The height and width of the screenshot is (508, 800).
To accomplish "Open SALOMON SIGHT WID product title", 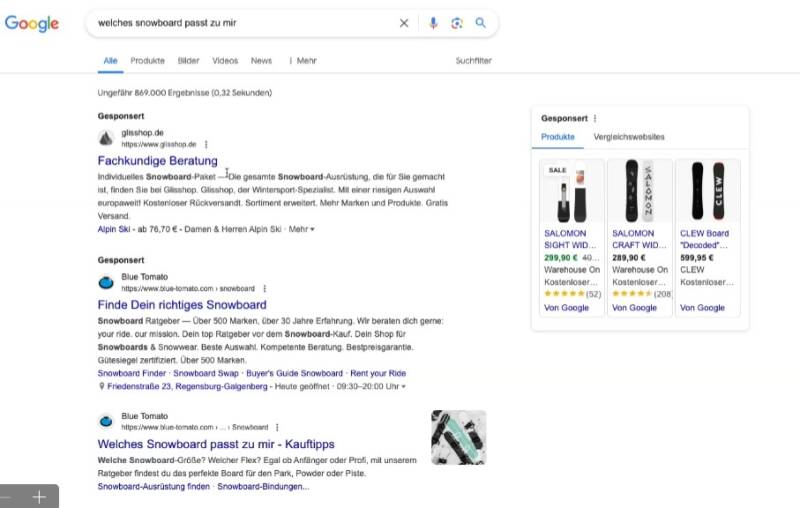I will click(570, 239).
